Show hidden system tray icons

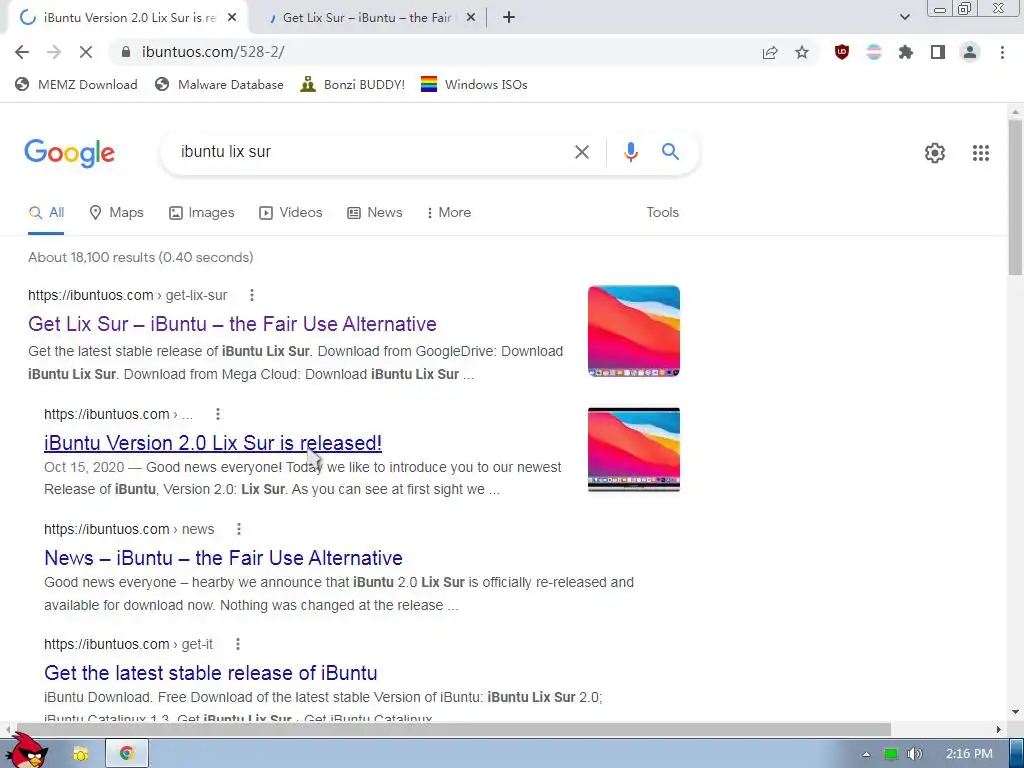point(866,754)
